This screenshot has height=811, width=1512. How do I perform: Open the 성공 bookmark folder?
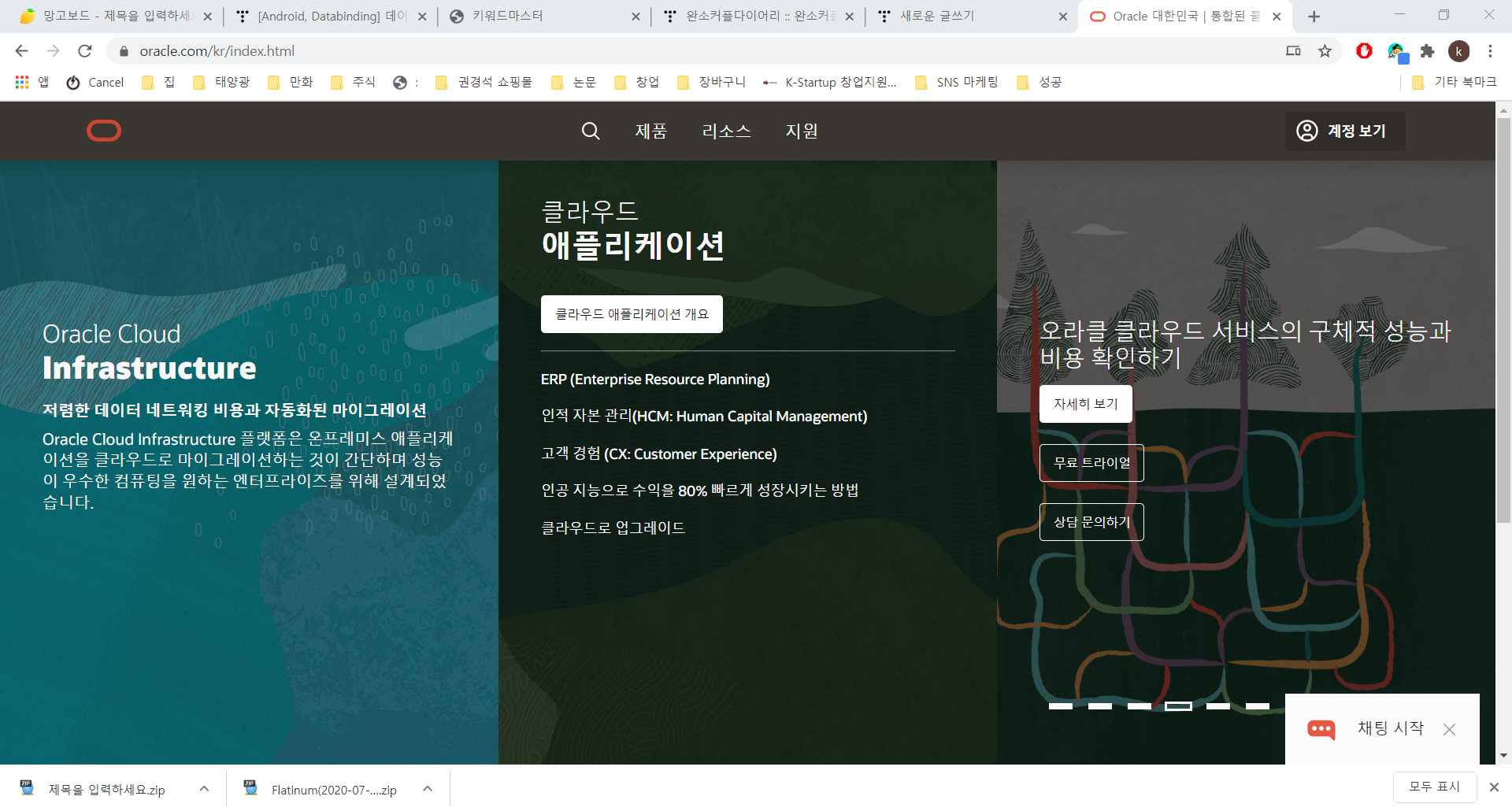1039,82
